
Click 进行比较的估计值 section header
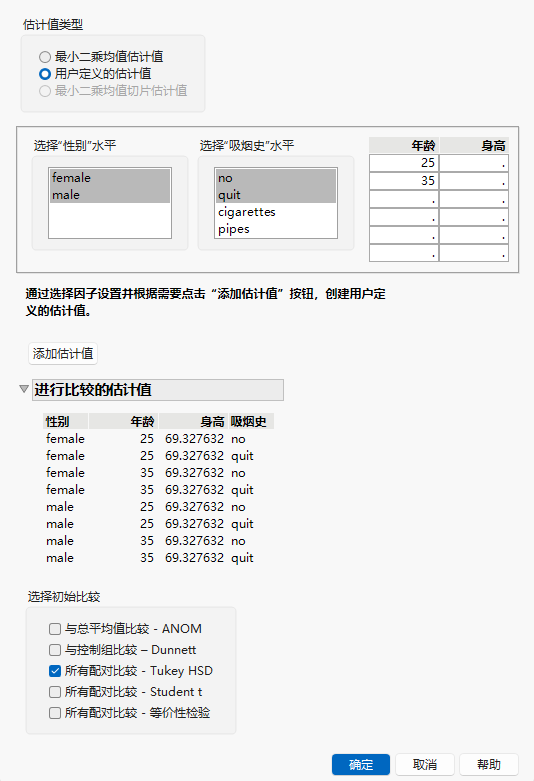coord(158,390)
